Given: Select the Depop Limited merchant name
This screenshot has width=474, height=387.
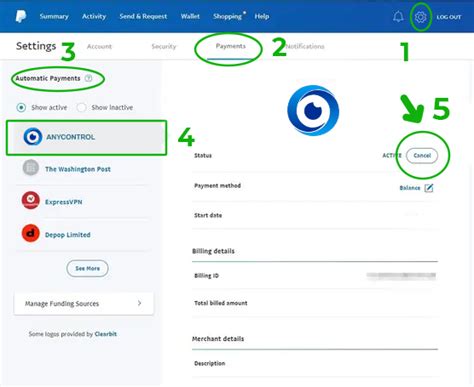Looking at the screenshot, I should (x=68, y=235).
